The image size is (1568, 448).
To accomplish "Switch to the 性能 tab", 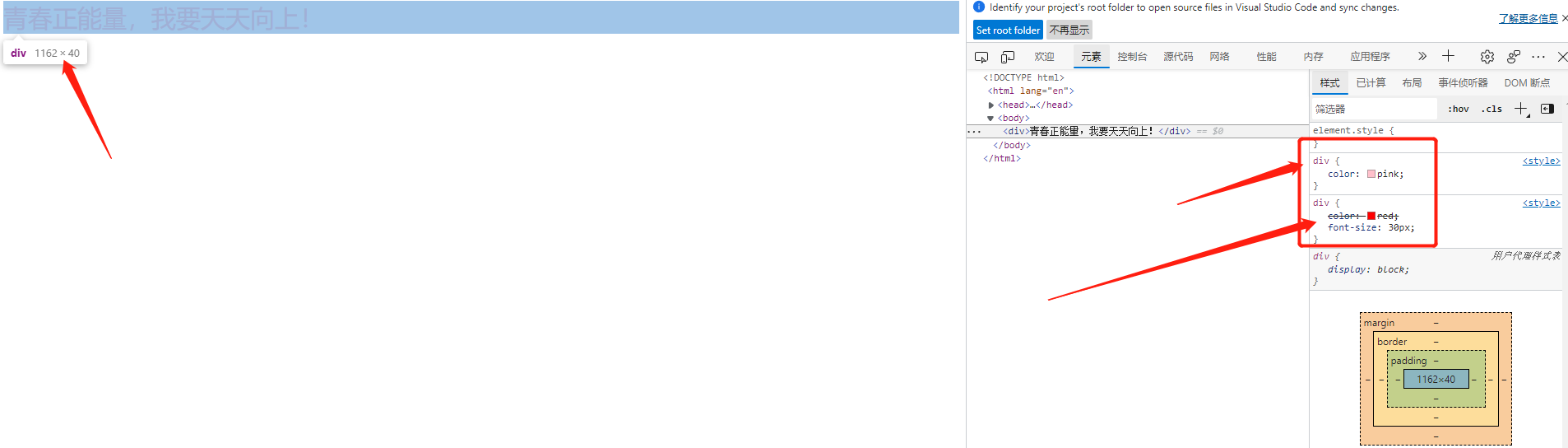I will (x=1266, y=57).
